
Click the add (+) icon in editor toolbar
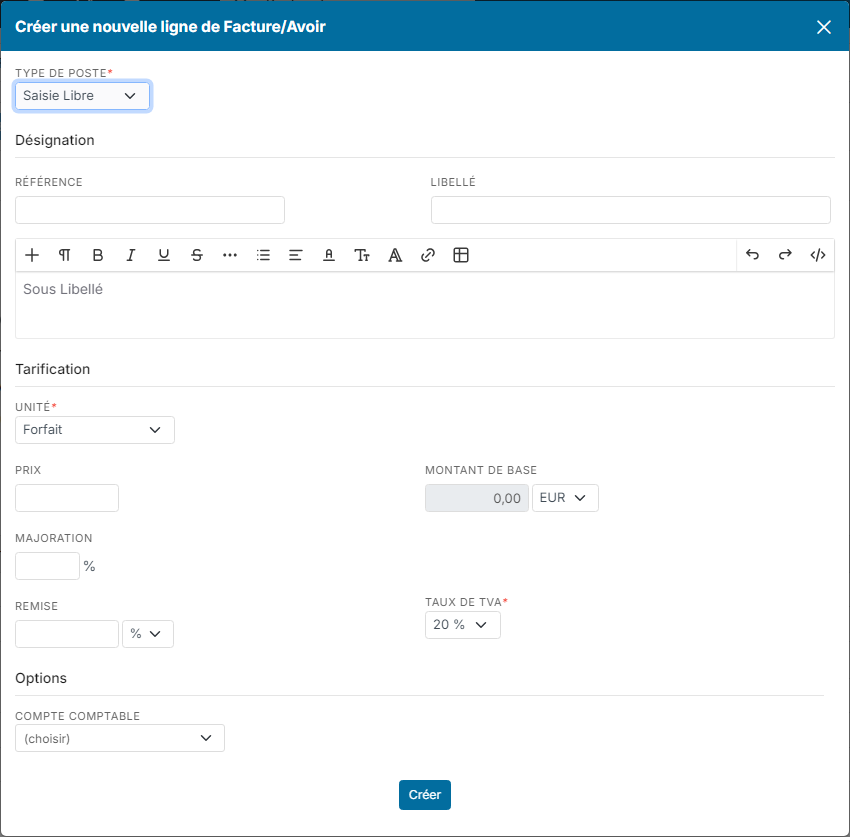[32, 255]
